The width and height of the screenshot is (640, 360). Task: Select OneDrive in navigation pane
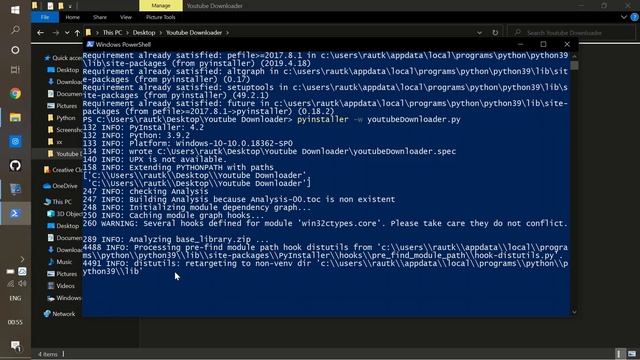coord(60,186)
